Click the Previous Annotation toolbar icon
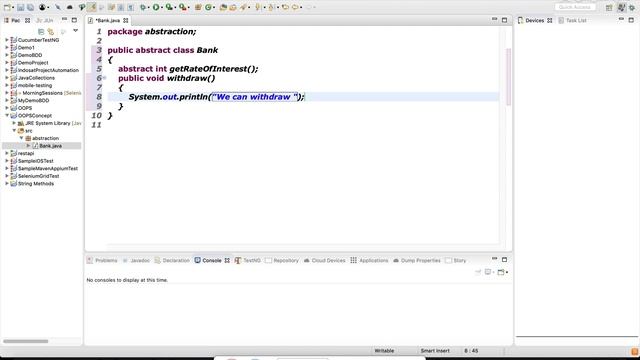The image size is (640, 360). click(x=270, y=7)
